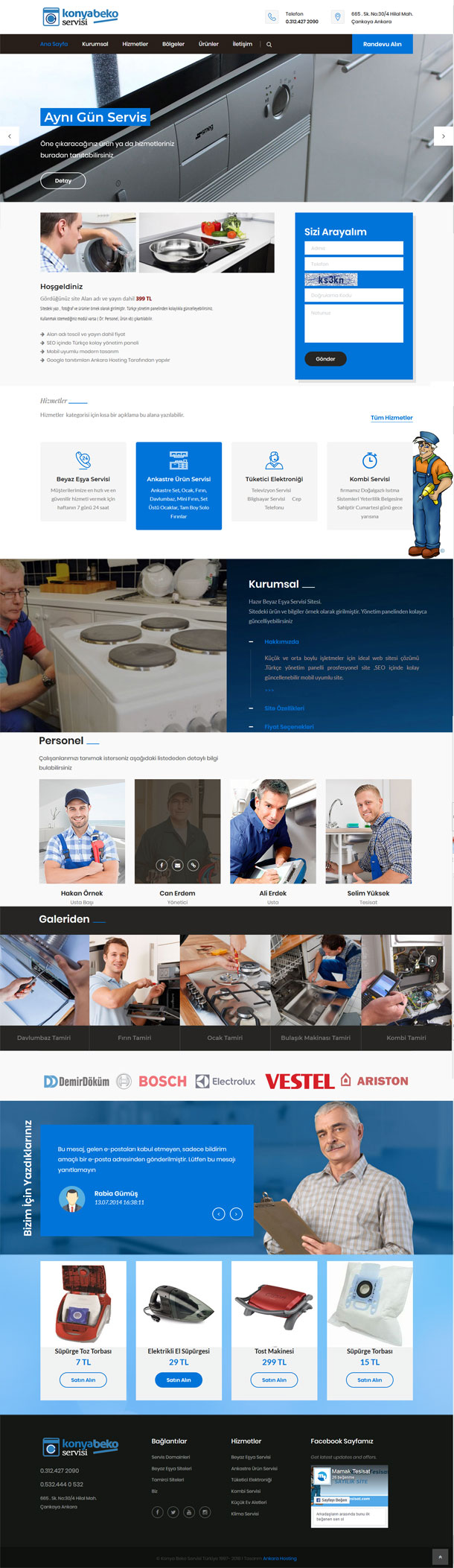Expand the Hakkımızda accordion section
Screen dimensions: 454x1568
[x=281, y=641]
